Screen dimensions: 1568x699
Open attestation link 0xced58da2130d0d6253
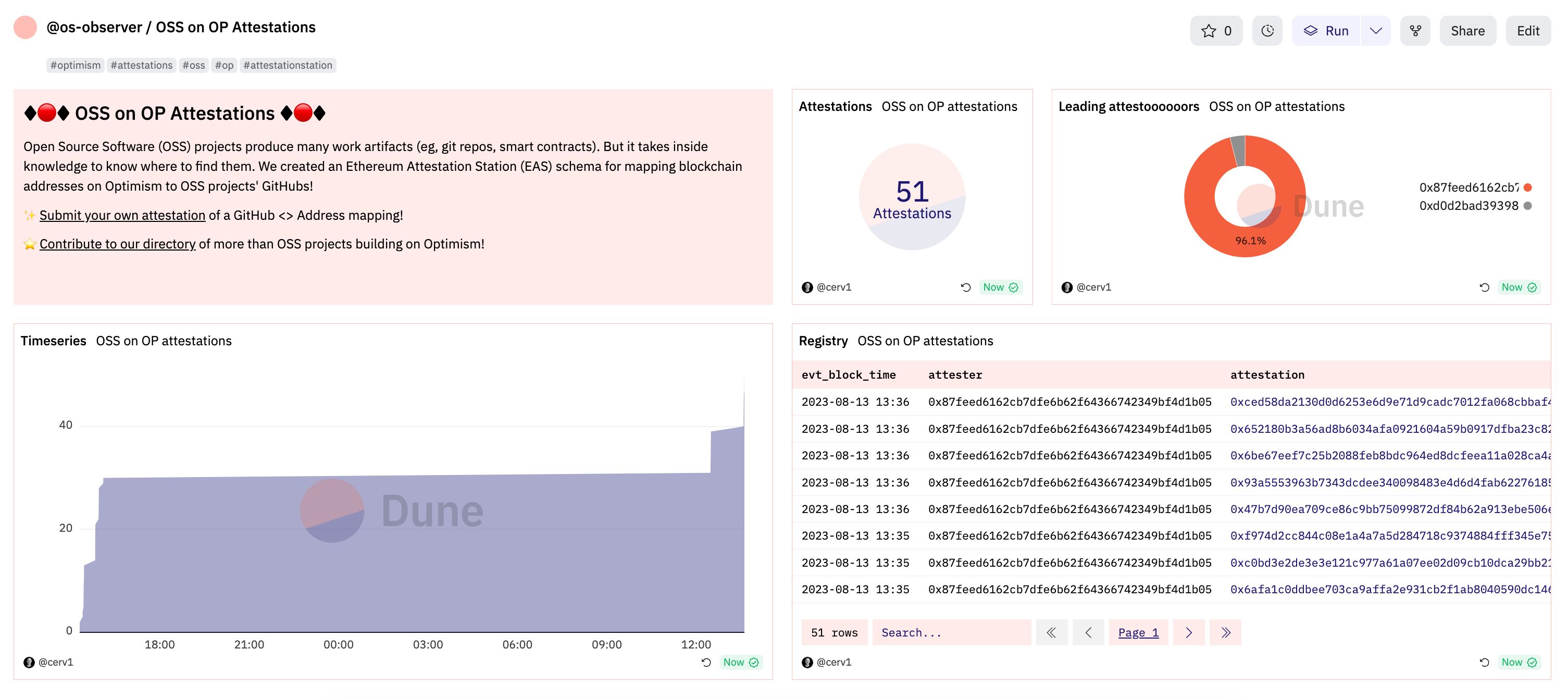(x=1390, y=402)
